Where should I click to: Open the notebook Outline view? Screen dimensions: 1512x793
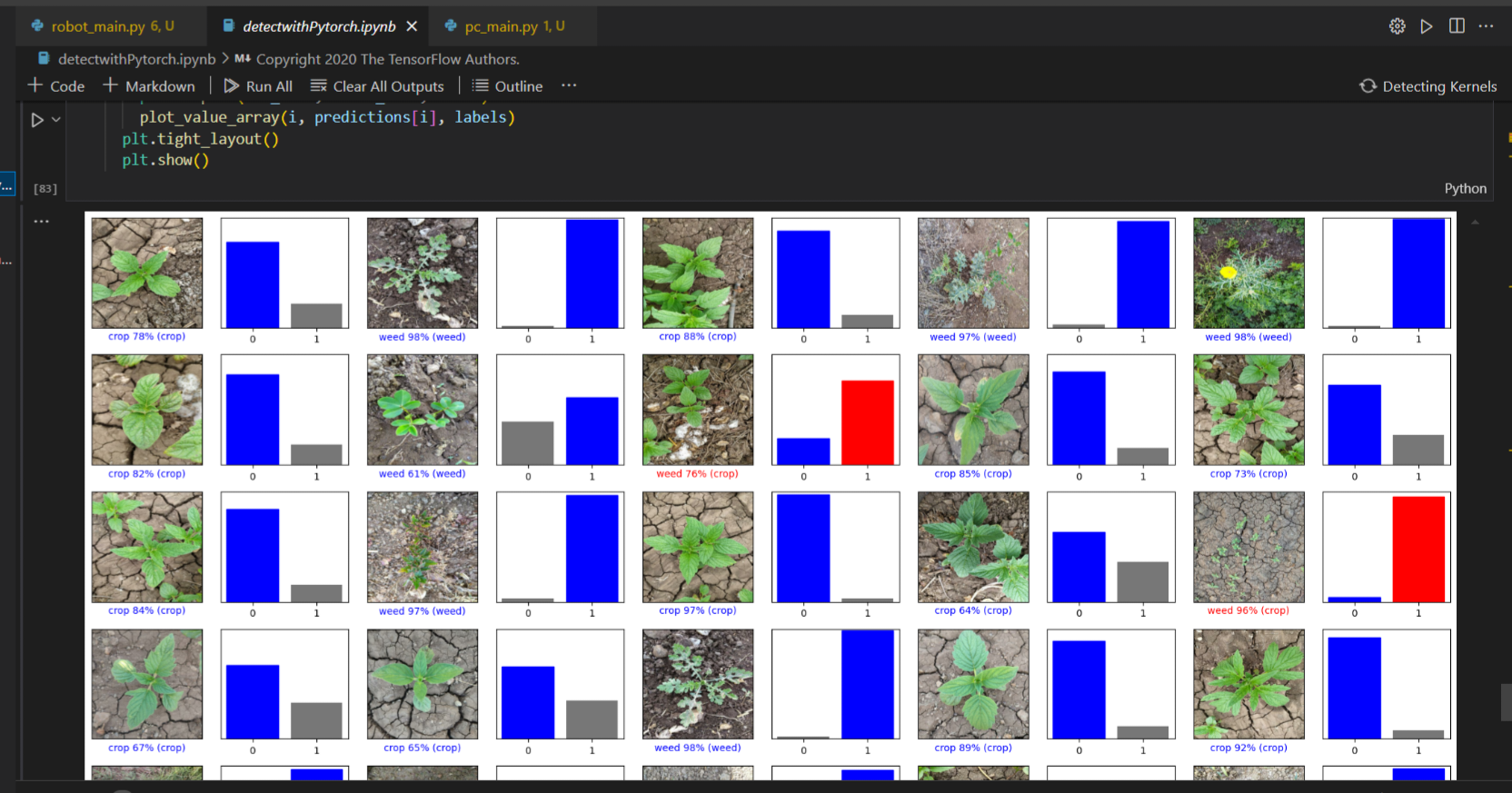click(x=507, y=86)
